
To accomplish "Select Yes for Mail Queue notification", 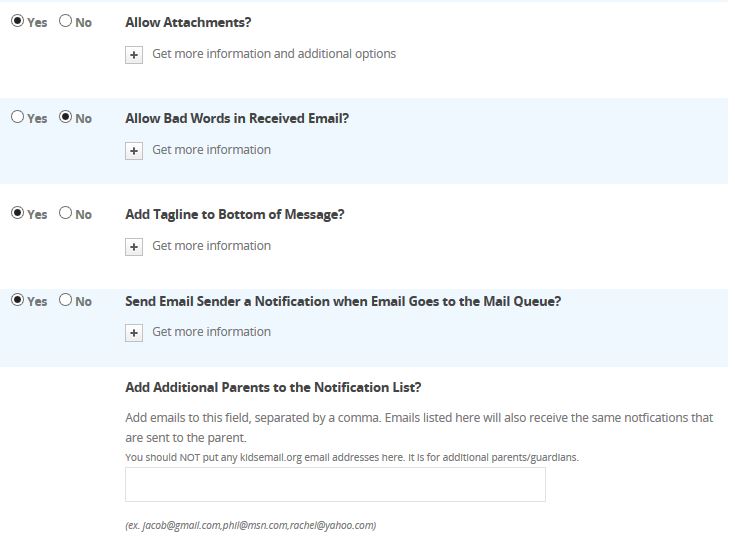I will [x=17, y=300].
